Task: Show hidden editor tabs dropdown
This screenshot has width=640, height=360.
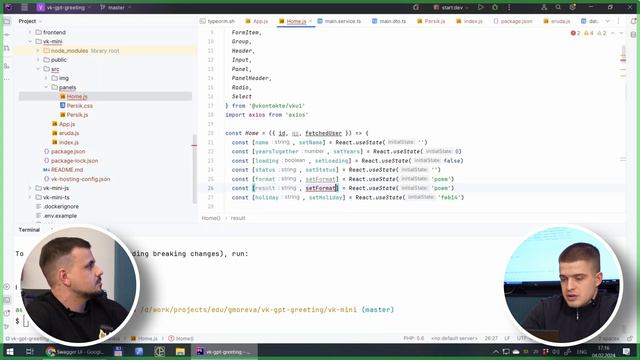Action: 607,21
